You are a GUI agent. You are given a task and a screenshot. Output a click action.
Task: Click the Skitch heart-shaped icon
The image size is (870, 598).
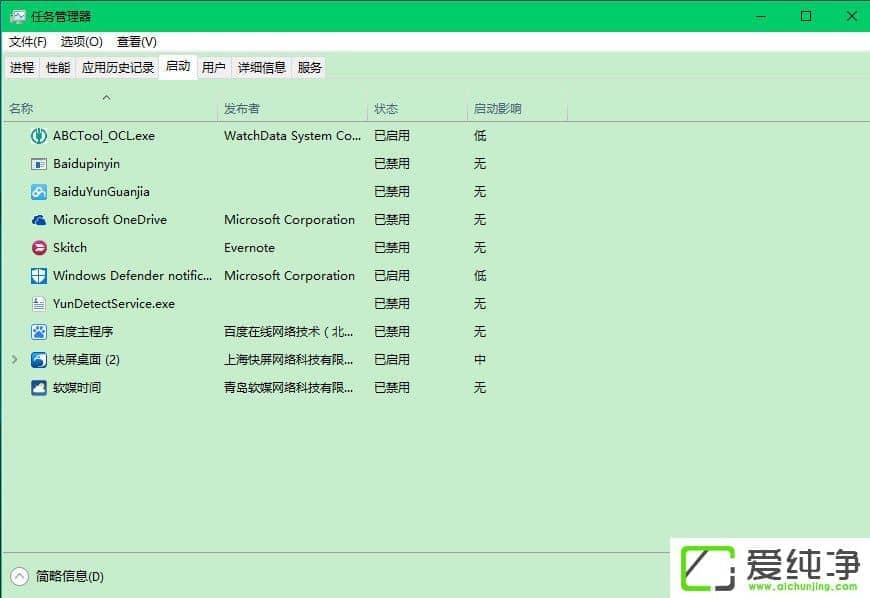[38, 248]
